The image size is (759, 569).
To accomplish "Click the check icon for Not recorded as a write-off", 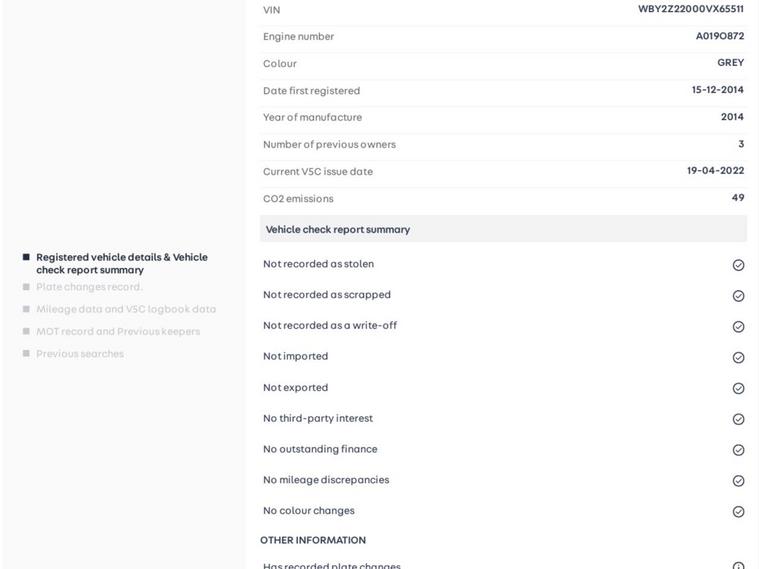I will 738,327.
